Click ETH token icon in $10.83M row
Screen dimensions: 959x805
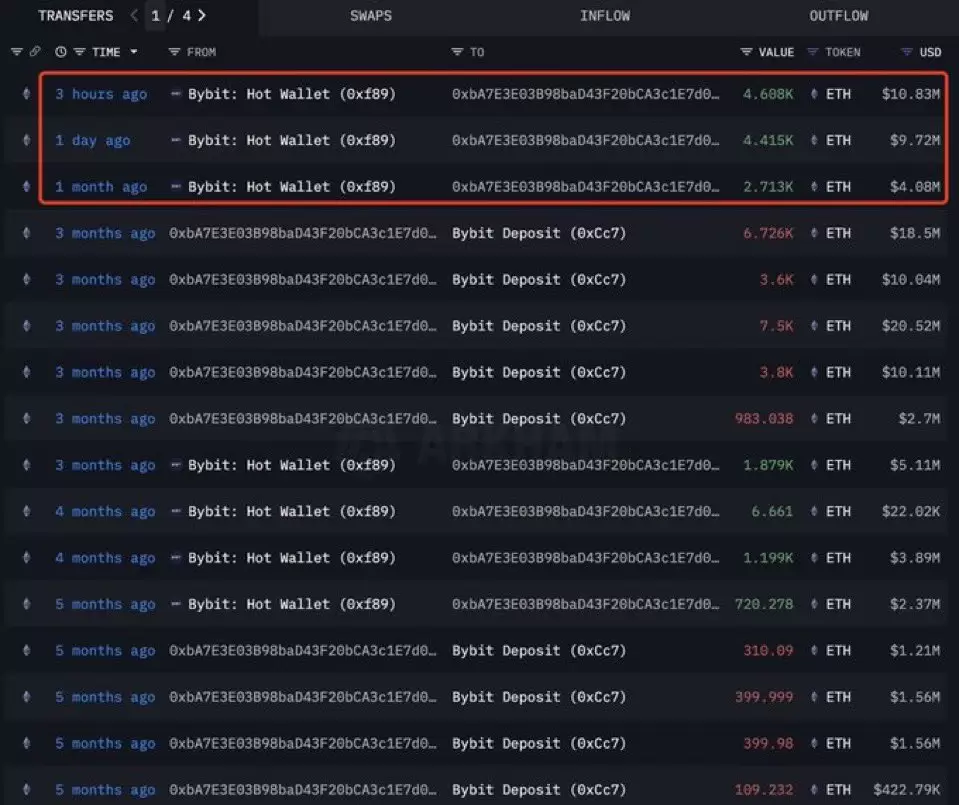tap(814, 94)
